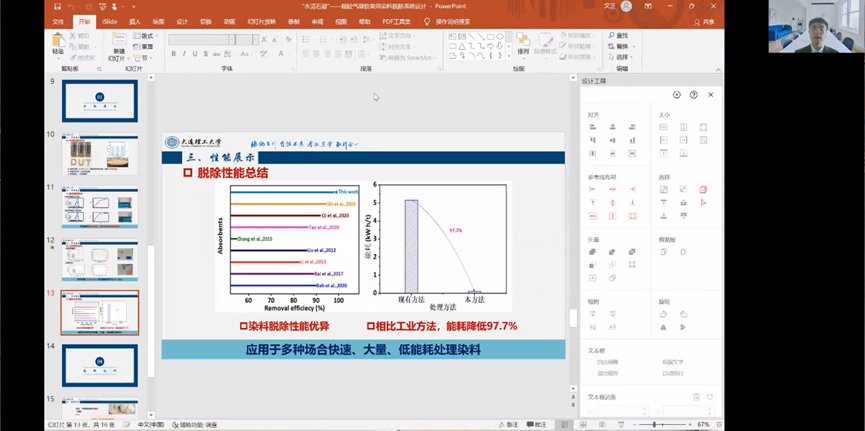Click the Comments (批注) status bar button
865x431 pixels.
[536, 425]
